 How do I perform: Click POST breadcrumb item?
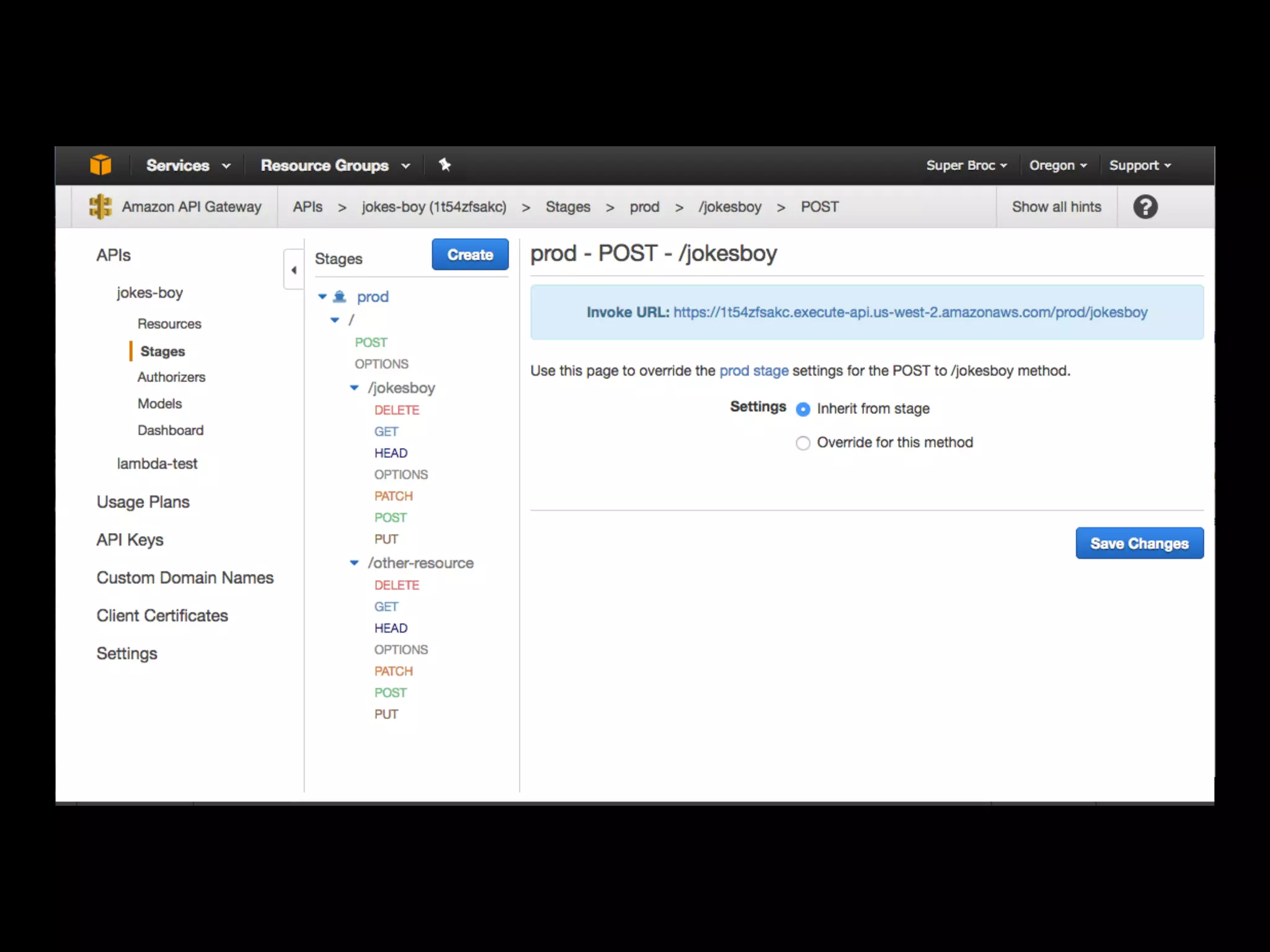click(820, 207)
